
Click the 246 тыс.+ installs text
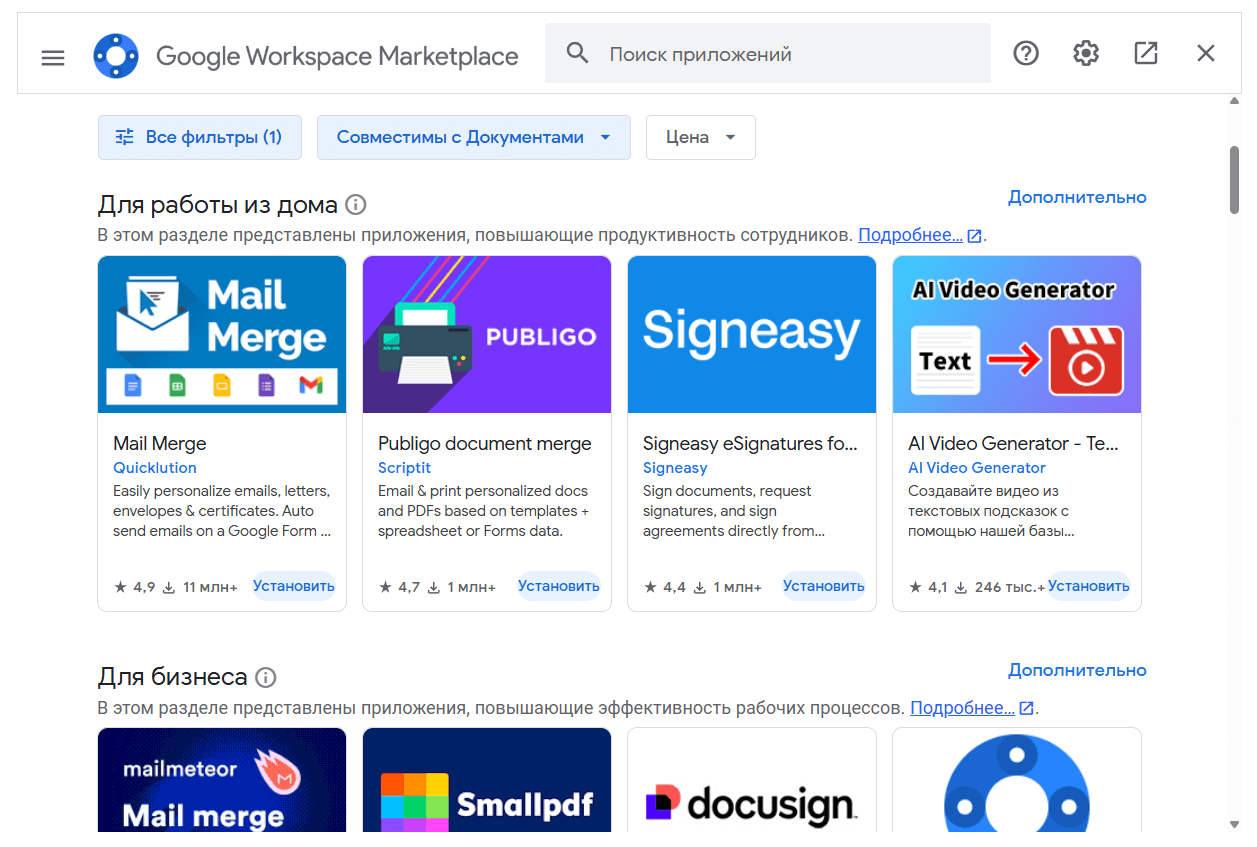[1010, 587]
